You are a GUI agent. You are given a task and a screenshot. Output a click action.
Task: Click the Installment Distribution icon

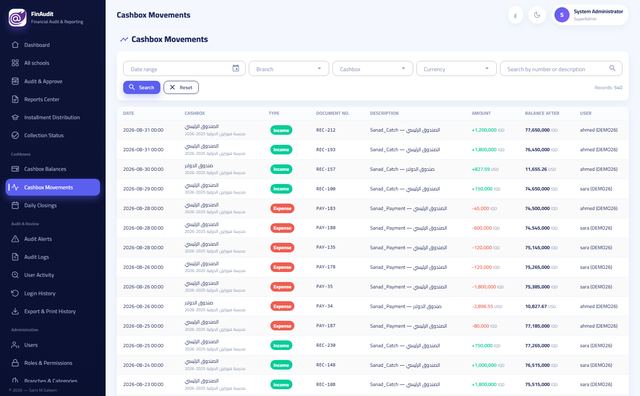point(15,117)
